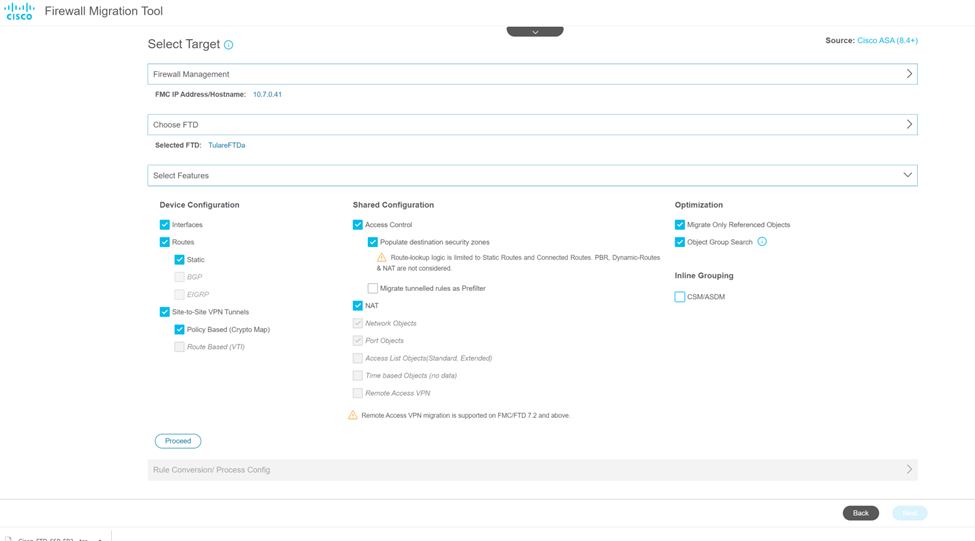Click warning icon near Route-lookup logic note
975x541 pixels.
pos(381,258)
